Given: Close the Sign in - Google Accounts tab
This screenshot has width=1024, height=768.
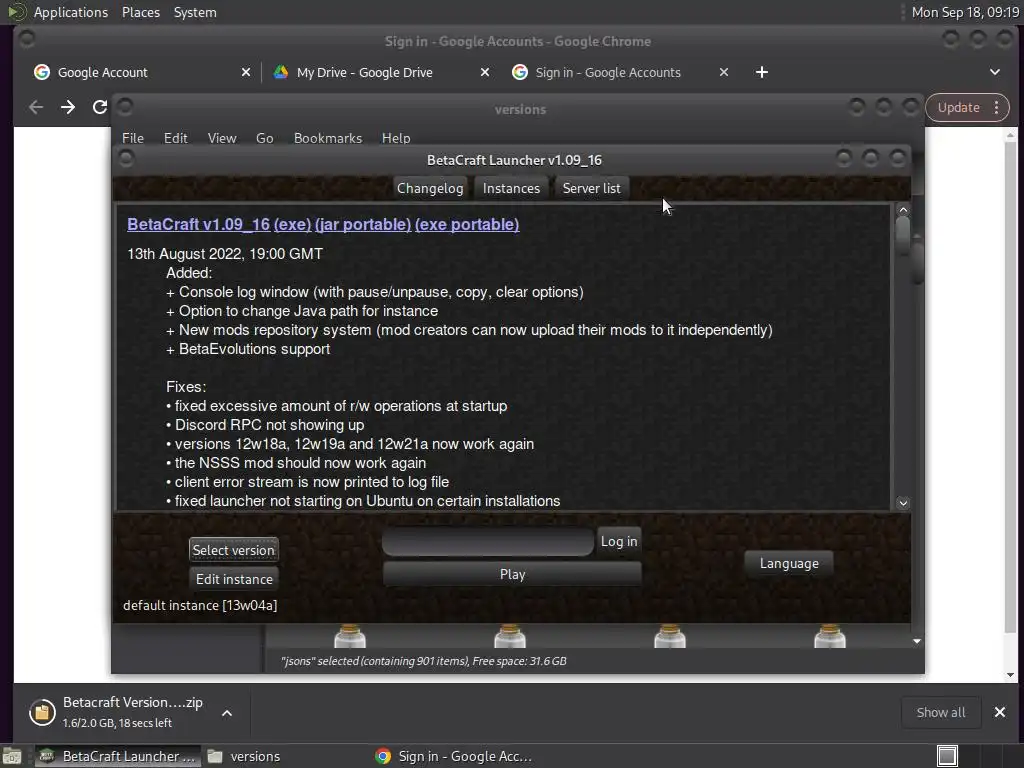Looking at the screenshot, I should (724, 72).
